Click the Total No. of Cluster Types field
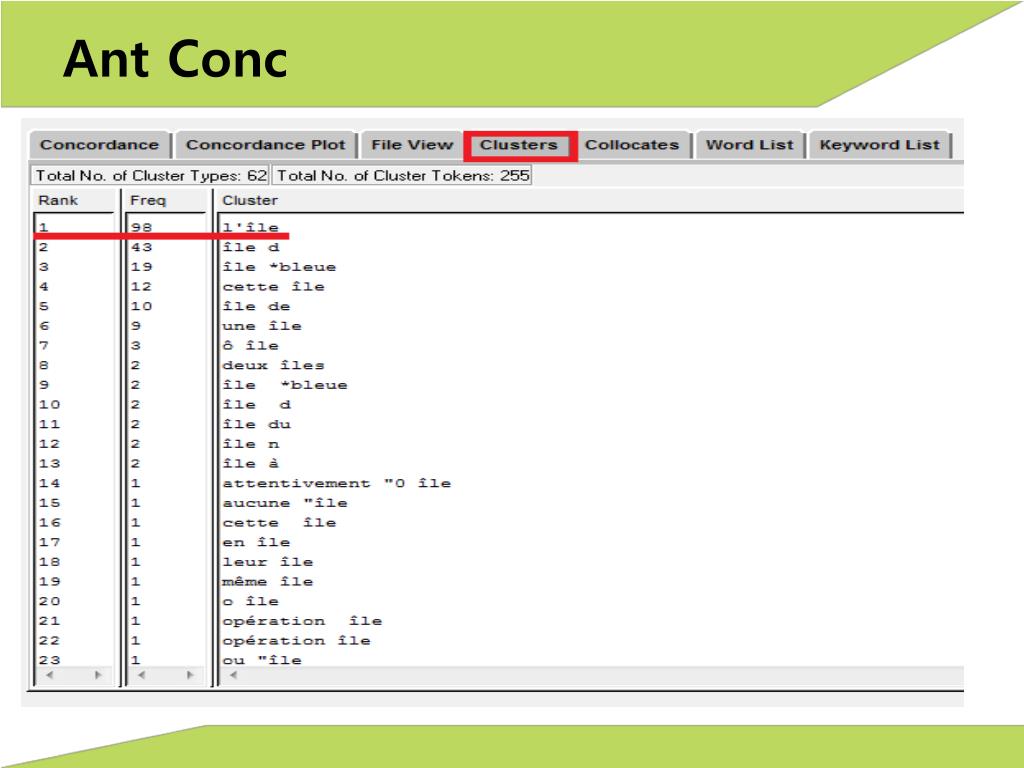Screen dimensions: 1024x768 pos(151,176)
